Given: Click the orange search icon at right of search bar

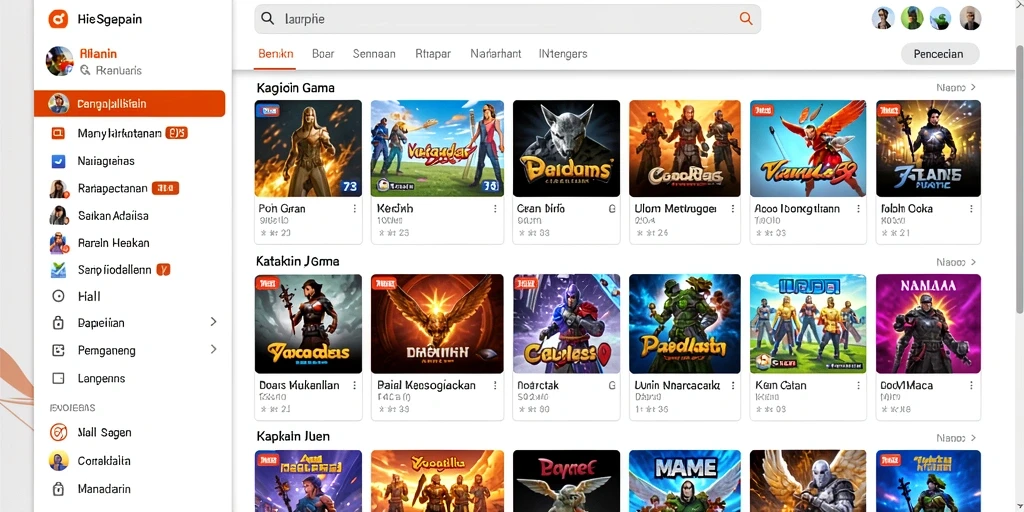Looking at the screenshot, I should coord(746,18).
